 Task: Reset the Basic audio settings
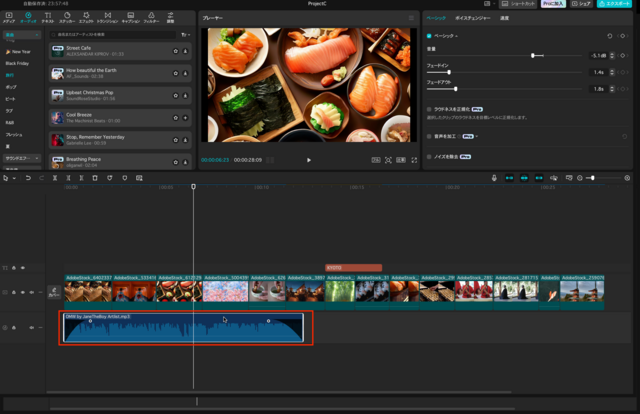[609, 36]
